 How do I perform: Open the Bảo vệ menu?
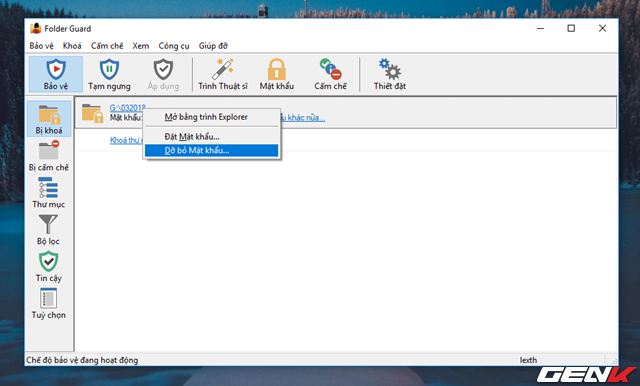(41, 46)
